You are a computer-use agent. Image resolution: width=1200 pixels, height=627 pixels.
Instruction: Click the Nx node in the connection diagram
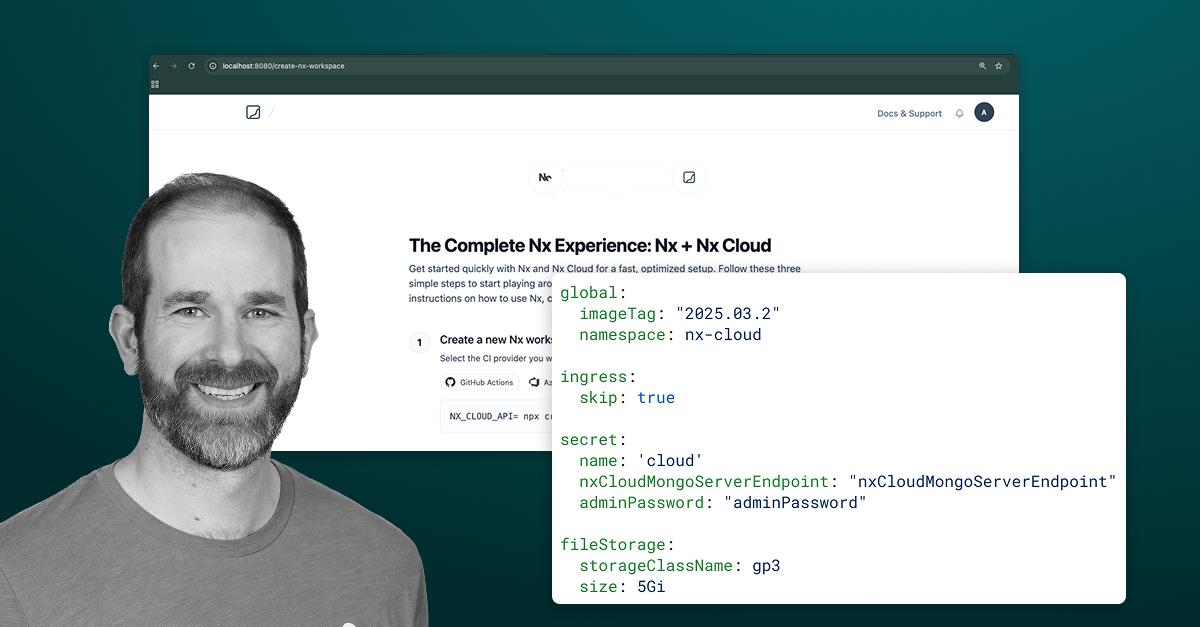[x=545, y=177]
